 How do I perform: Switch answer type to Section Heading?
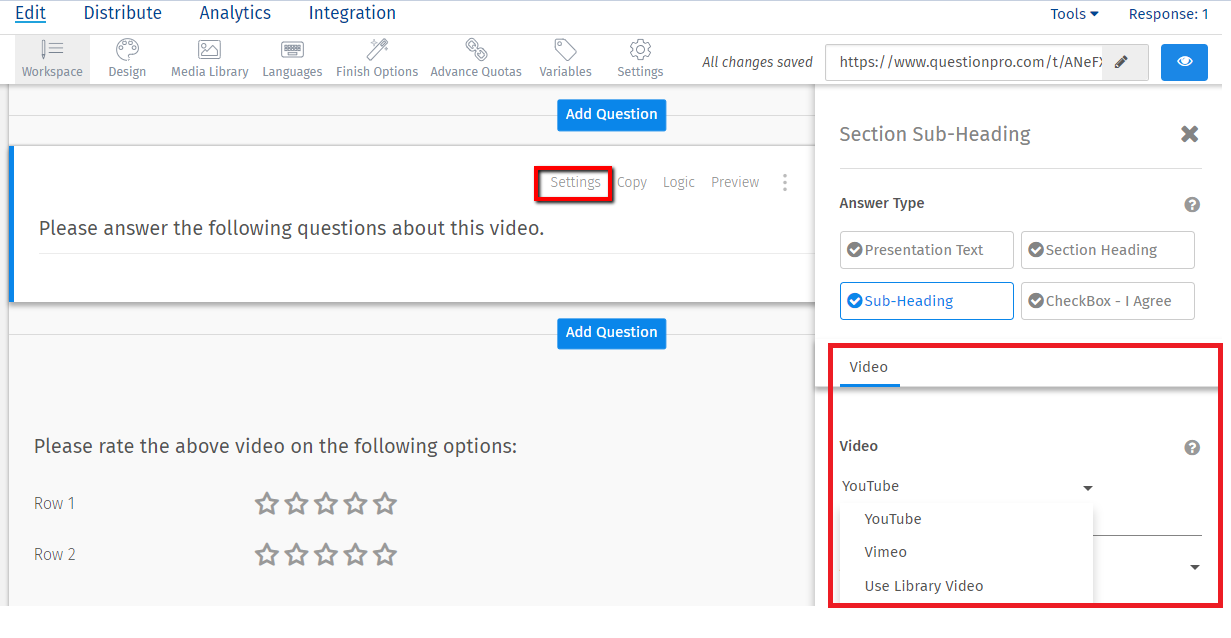tap(1107, 249)
